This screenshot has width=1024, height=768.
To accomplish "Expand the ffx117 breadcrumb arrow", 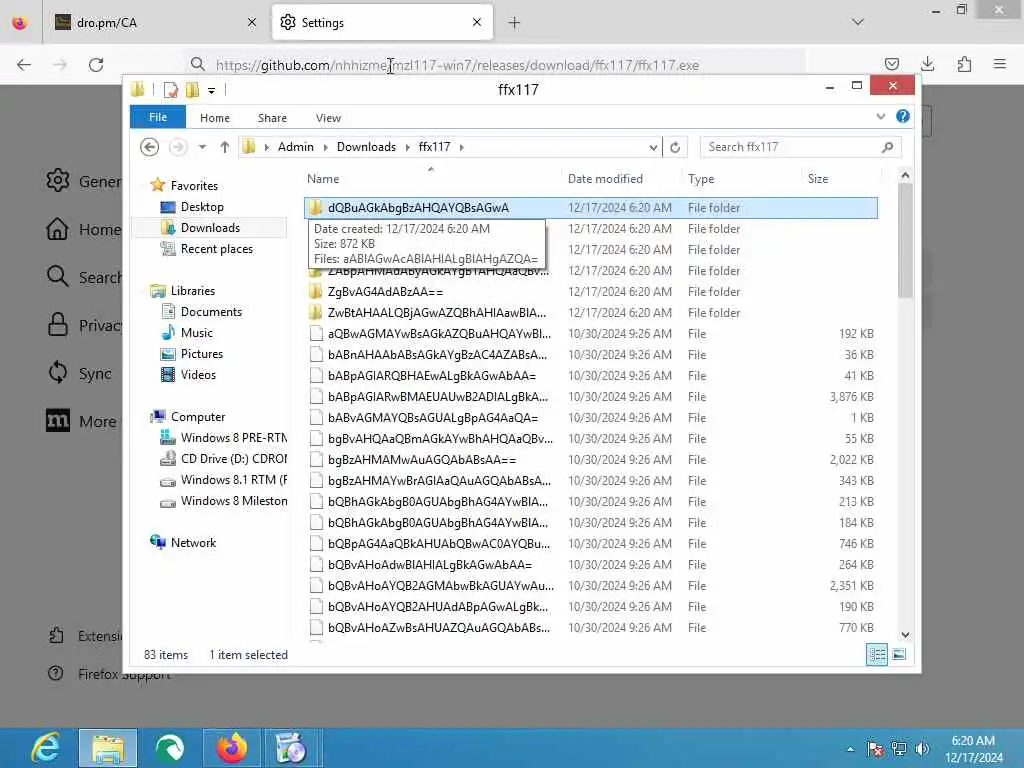I will [x=462, y=147].
